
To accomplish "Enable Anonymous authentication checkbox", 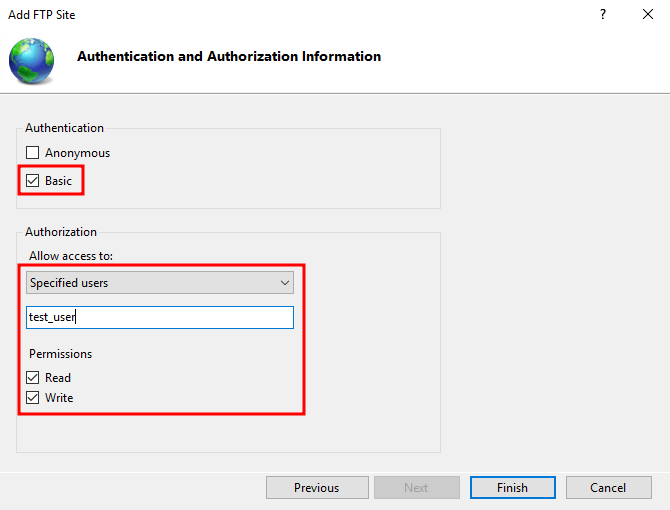I will point(32,152).
